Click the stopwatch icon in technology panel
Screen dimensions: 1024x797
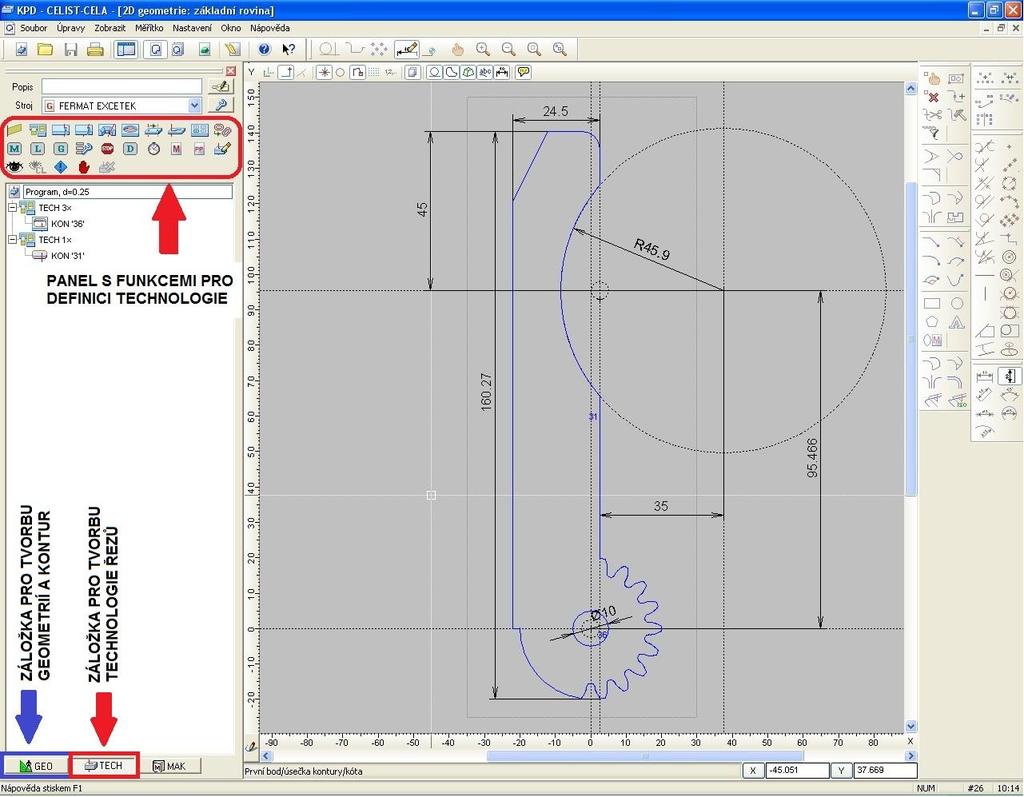point(153,149)
